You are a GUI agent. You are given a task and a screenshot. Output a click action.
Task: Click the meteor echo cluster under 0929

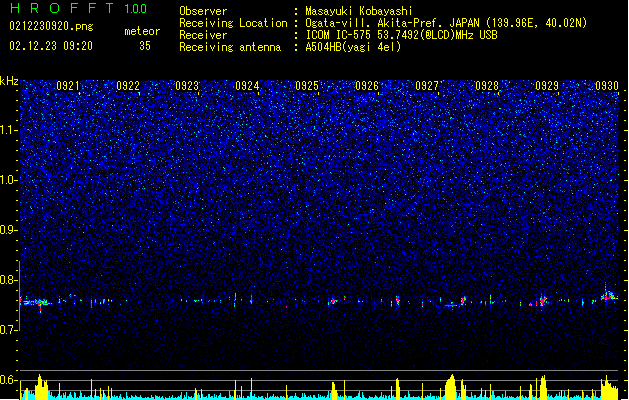point(543,300)
